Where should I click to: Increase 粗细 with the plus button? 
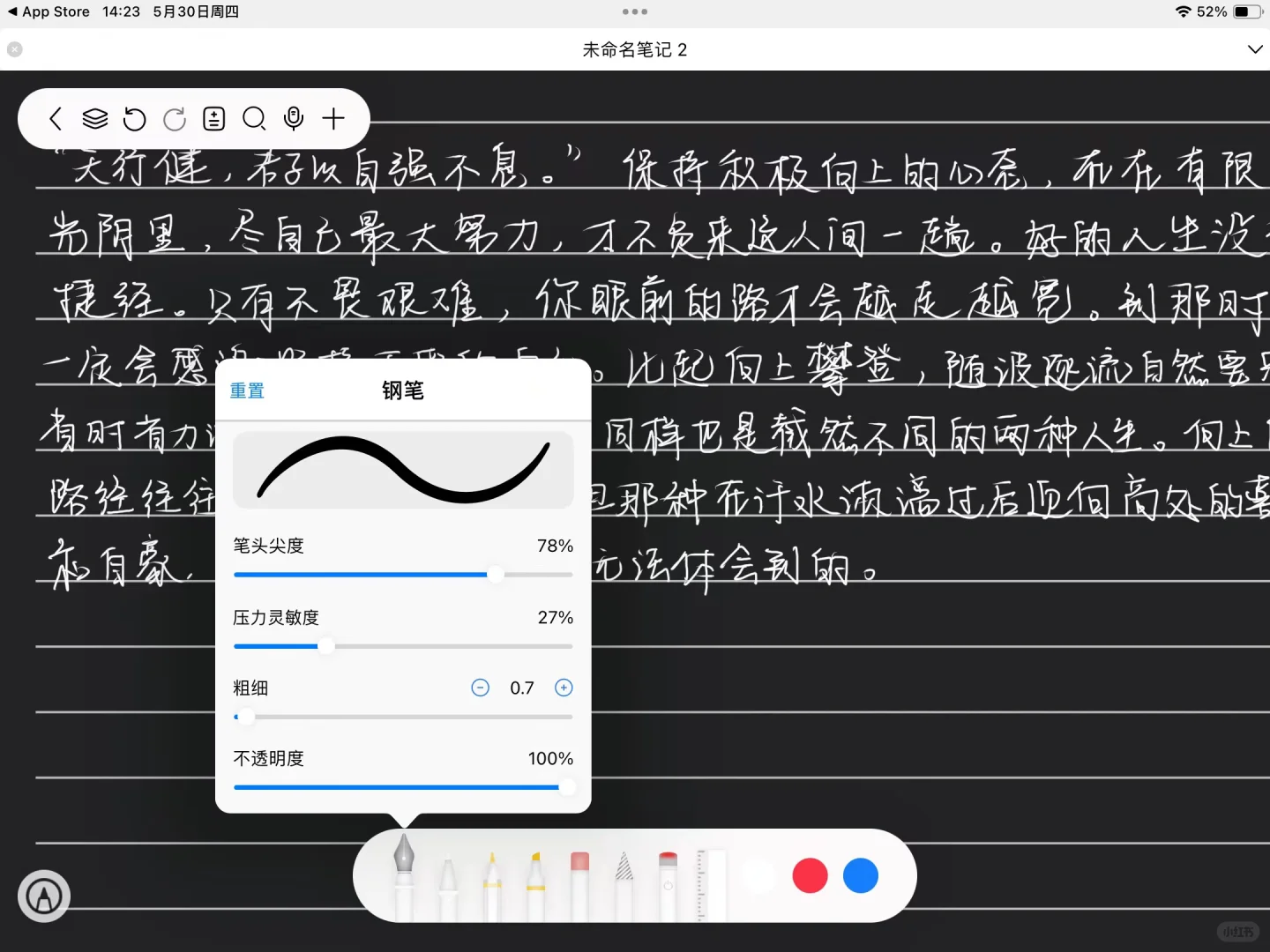click(x=564, y=688)
